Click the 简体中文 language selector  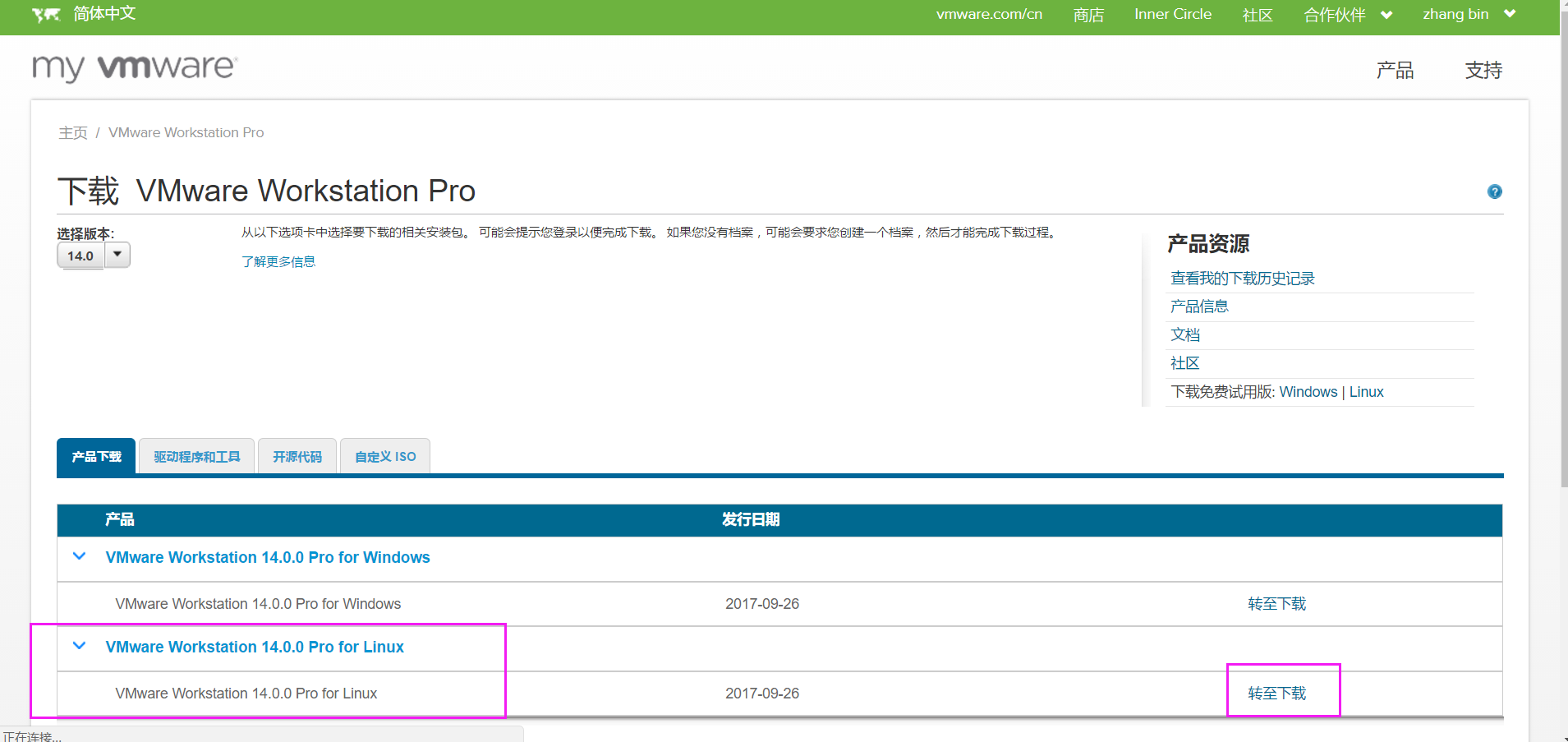[104, 14]
